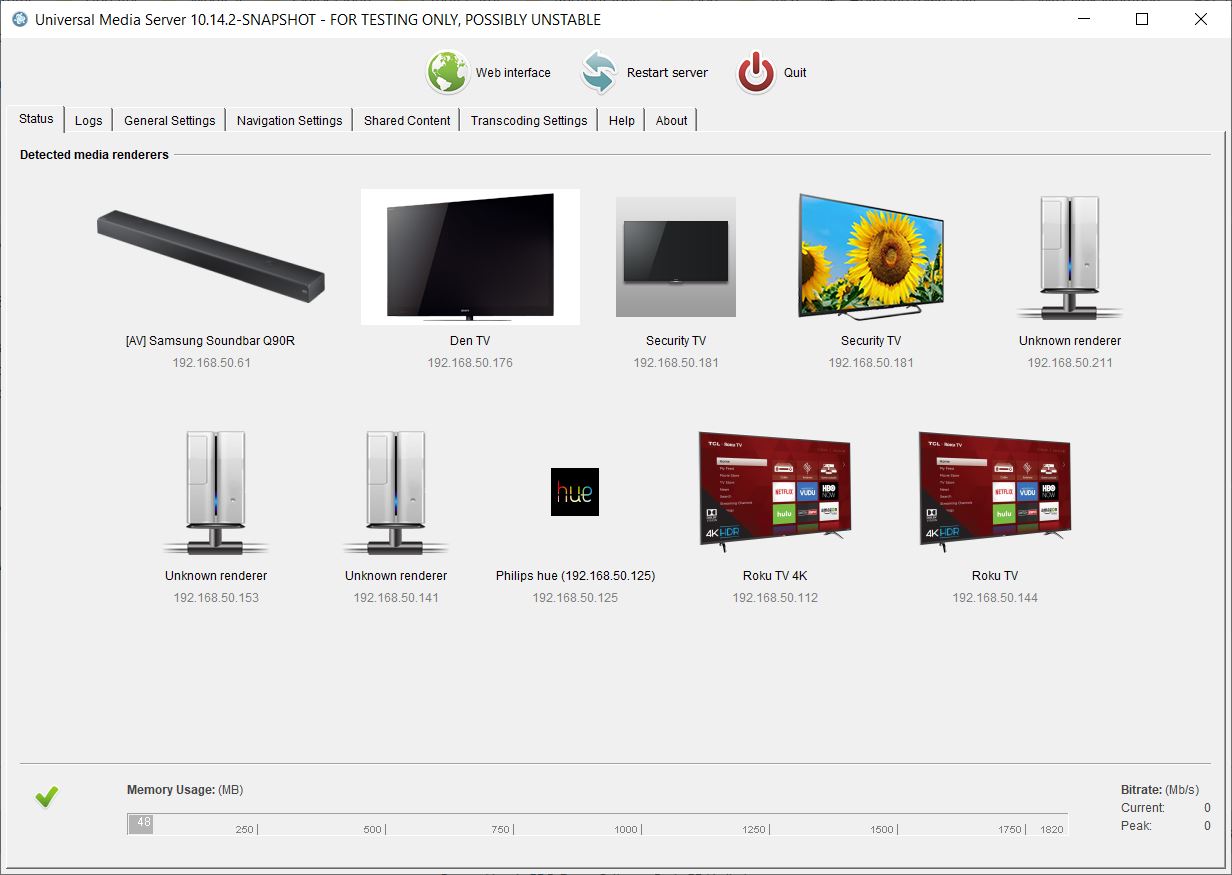Click the Memory Usage progress bar
This screenshot has width=1232, height=875.
tap(597, 823)
